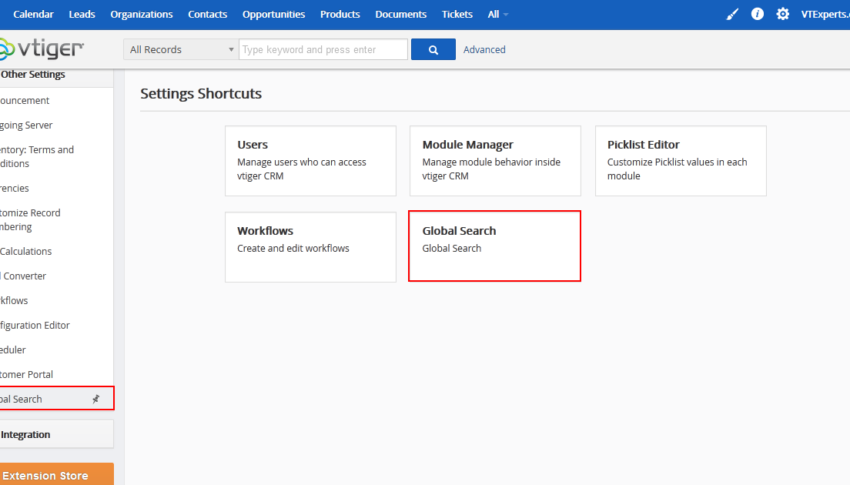Open the theme brush icon in top bar

tap(732, 14)
